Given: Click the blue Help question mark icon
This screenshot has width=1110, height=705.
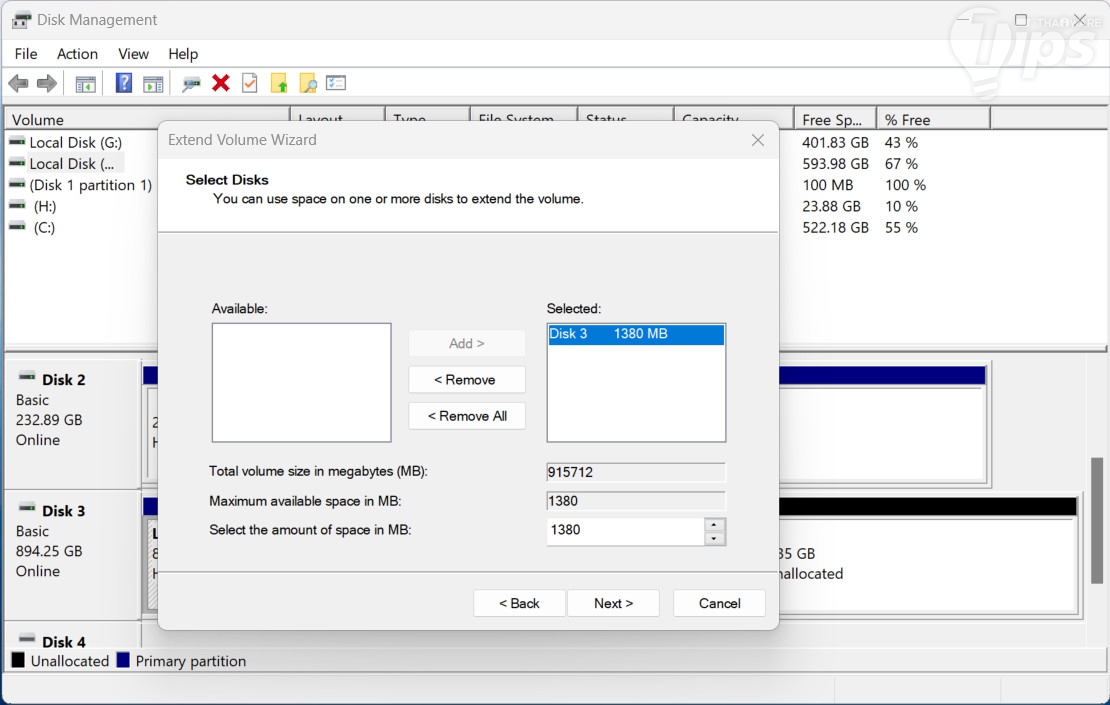Looking at the screenshot, I should [124, 84].
